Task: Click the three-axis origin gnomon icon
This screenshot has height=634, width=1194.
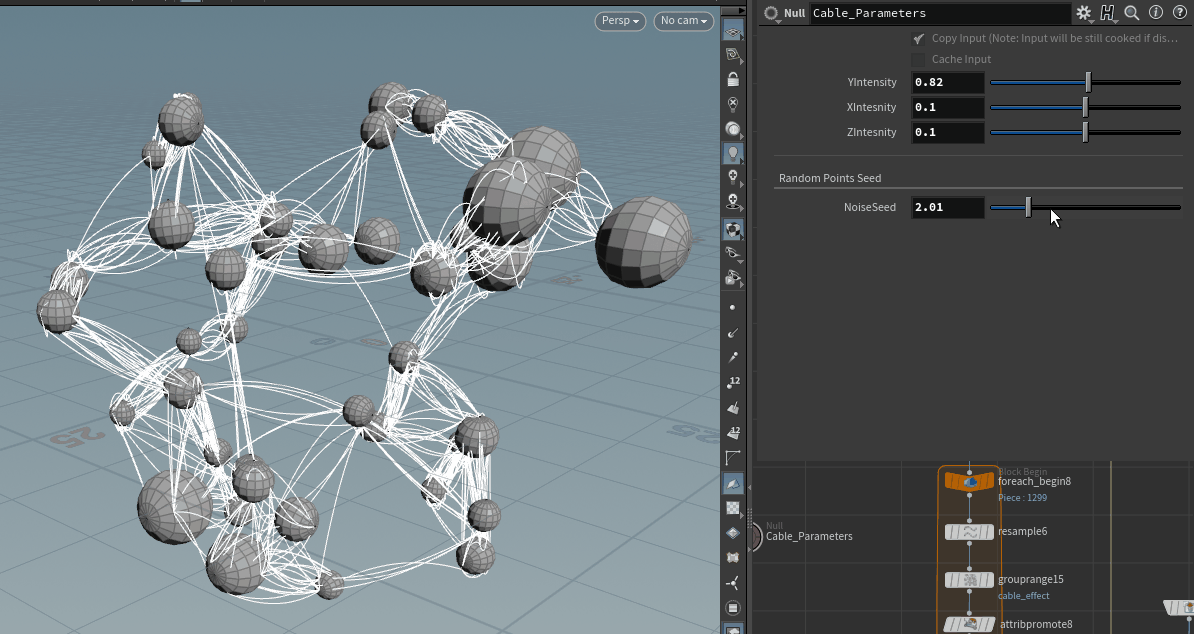Action: click(733, 583)
